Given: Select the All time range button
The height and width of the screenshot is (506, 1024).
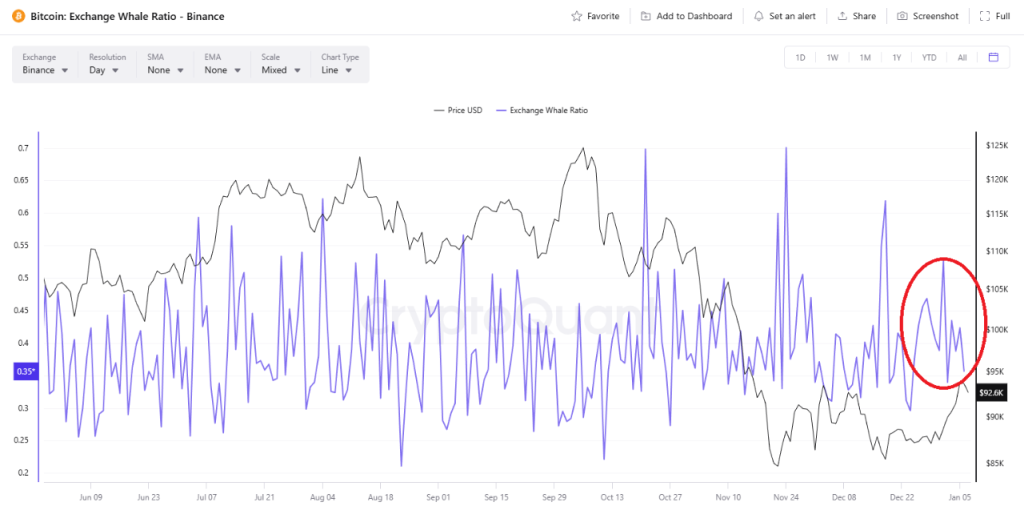Looking at the screenshot, I should coord(962,57).
